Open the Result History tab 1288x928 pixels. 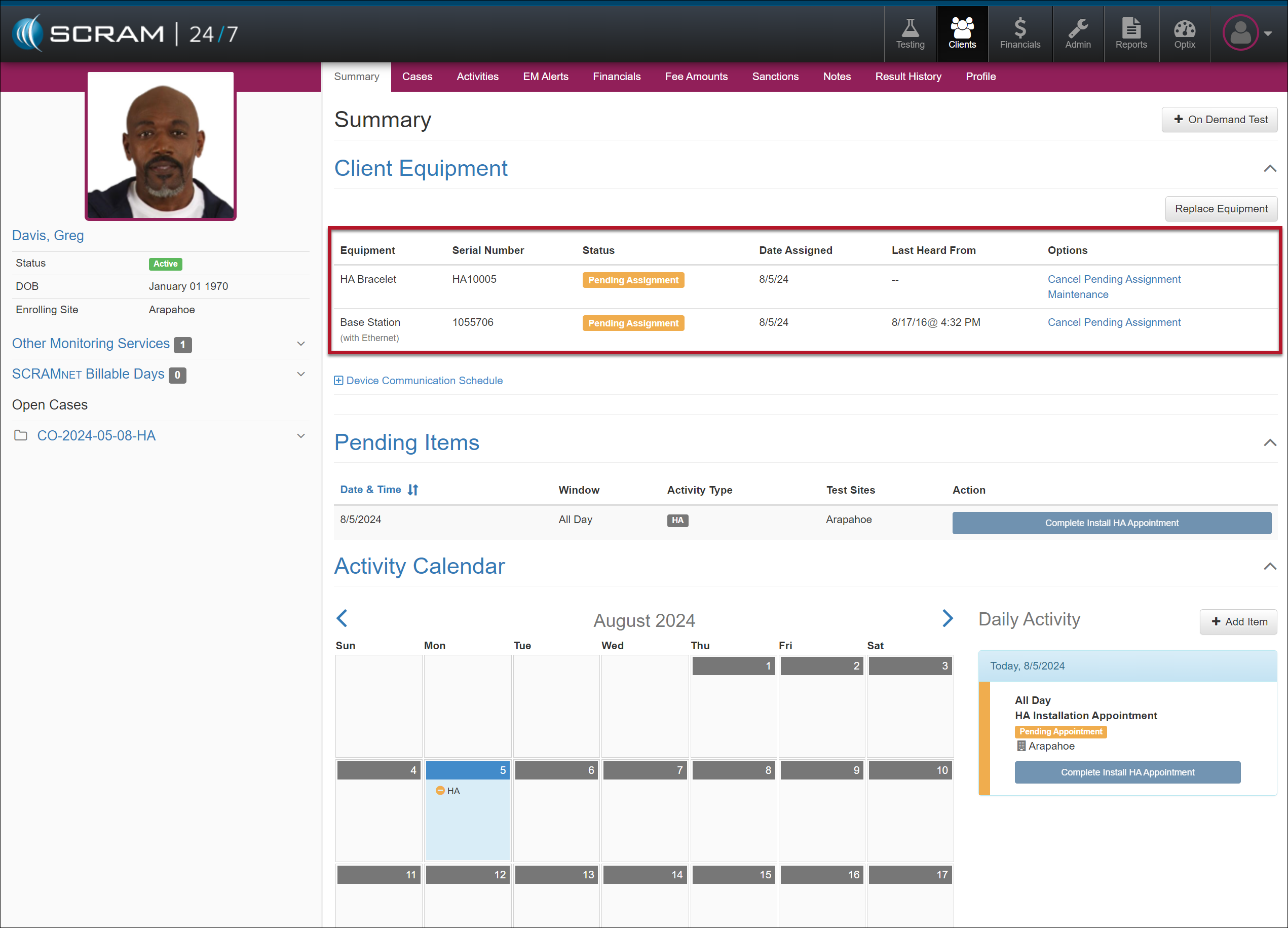coord(907,77)
